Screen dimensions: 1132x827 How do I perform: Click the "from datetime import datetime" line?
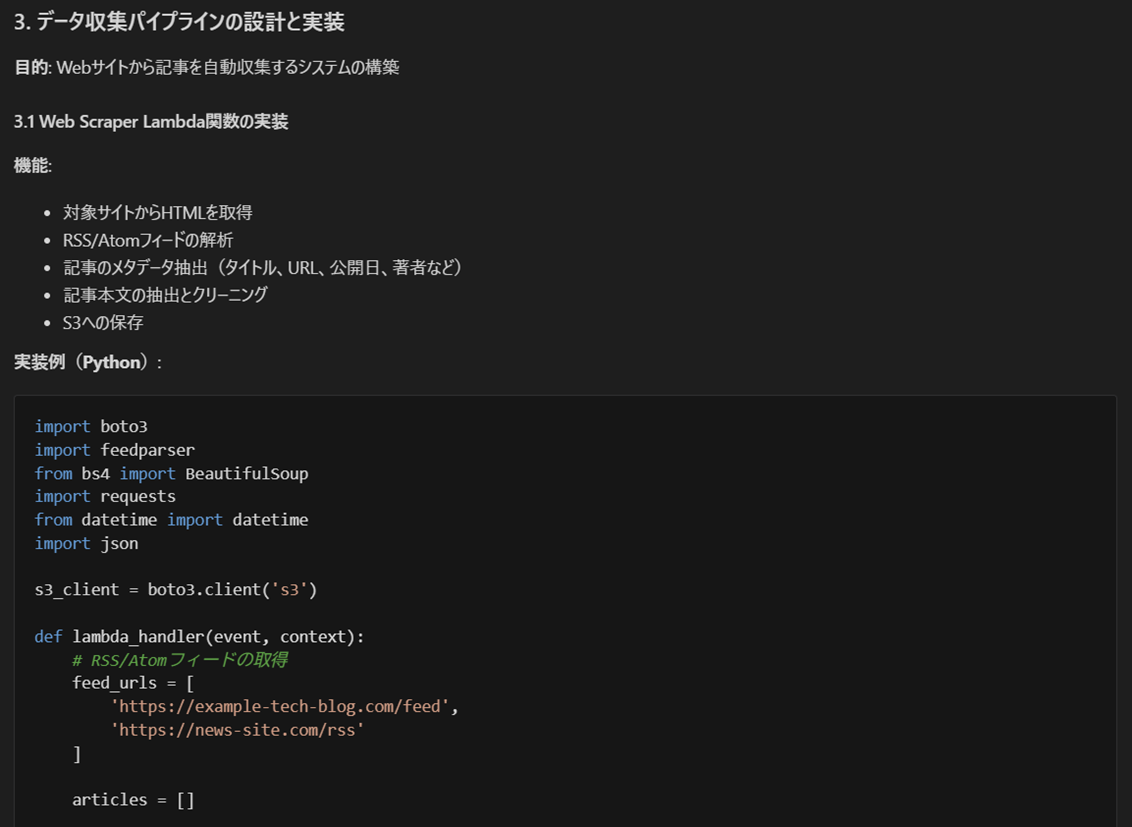tap(171, 520)
